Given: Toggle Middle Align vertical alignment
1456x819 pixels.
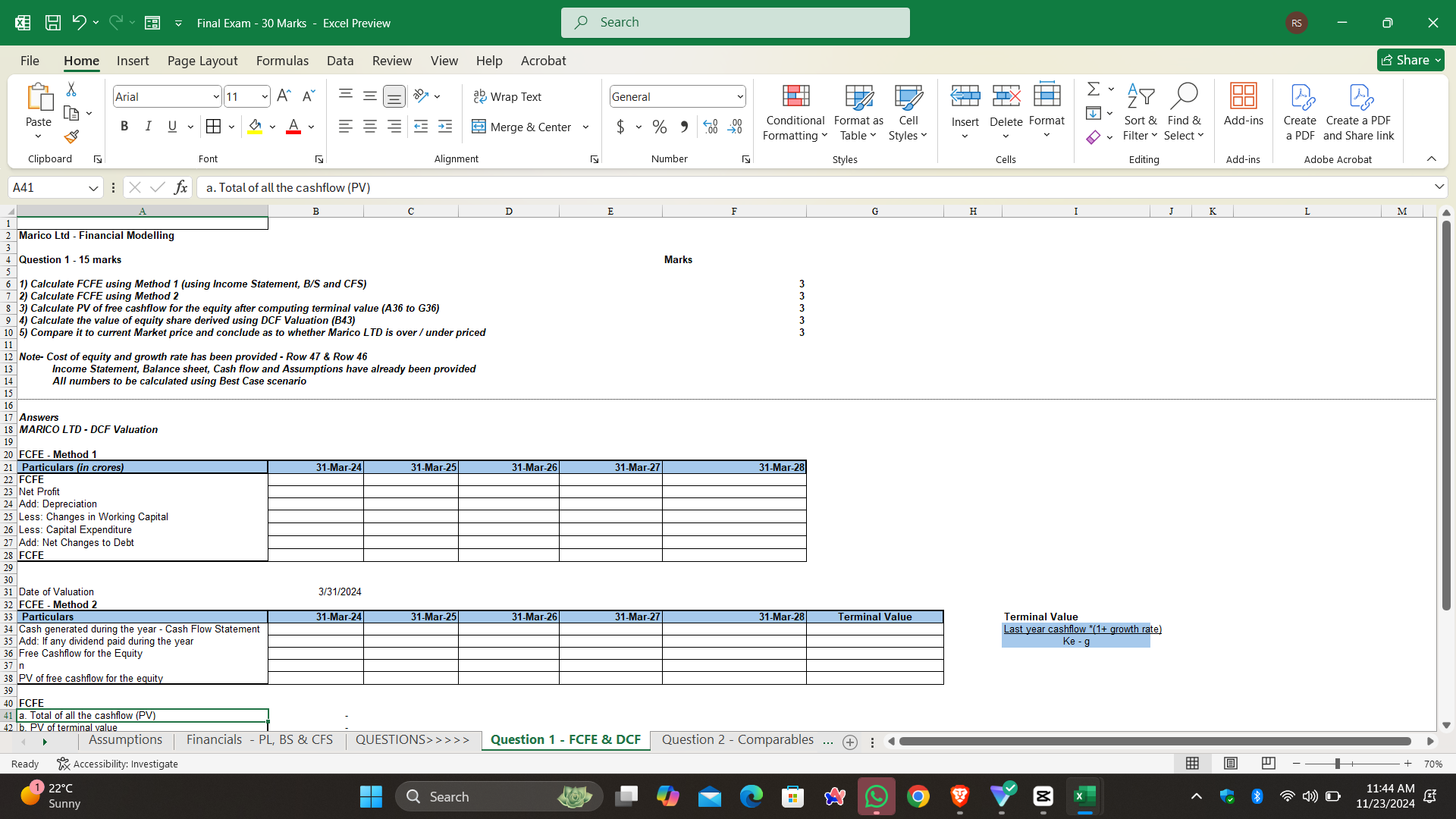Looking at the screenshot, I should point(370,96).
